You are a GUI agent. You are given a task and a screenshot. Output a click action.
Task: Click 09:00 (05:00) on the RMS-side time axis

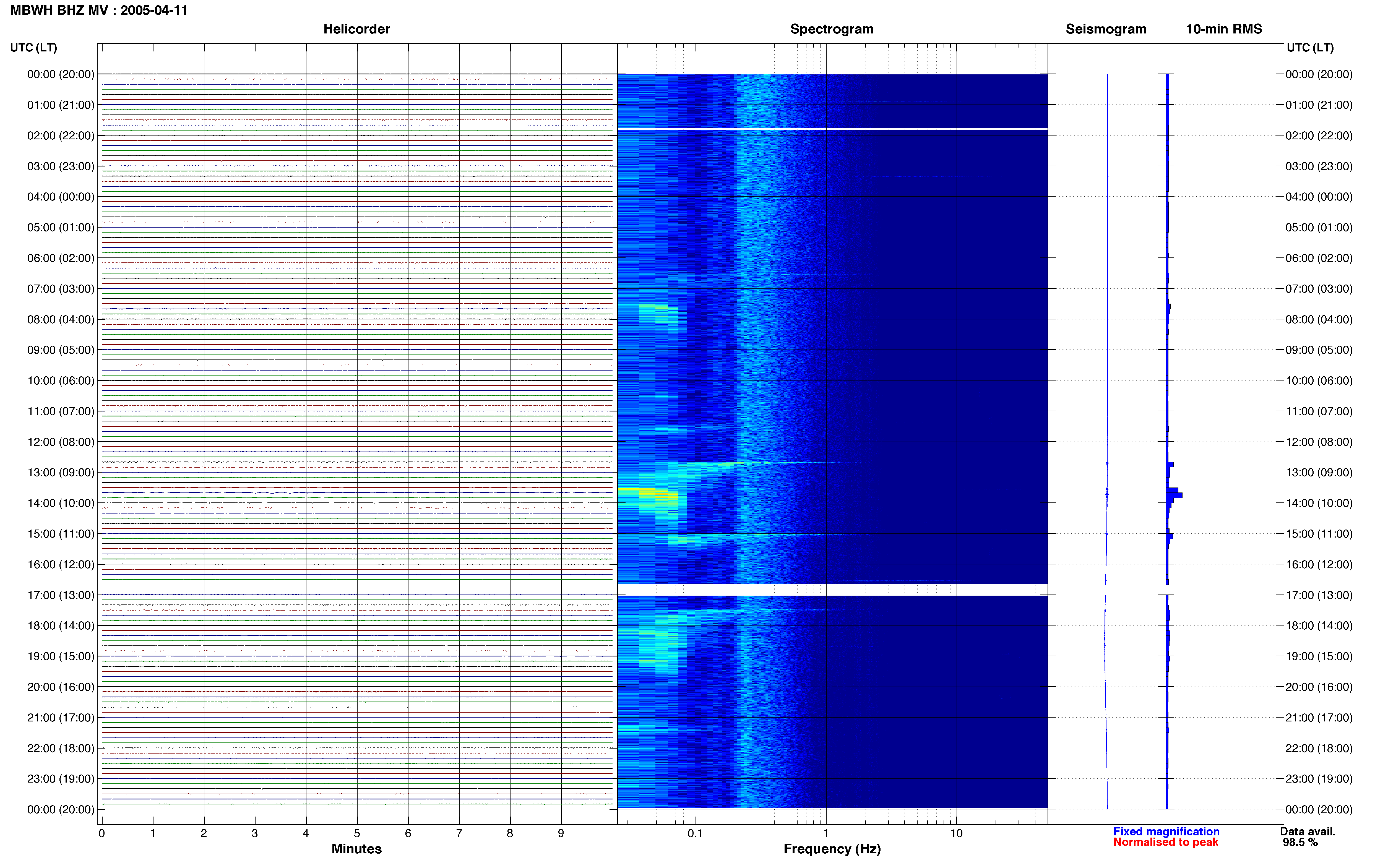click(1319, 350)
